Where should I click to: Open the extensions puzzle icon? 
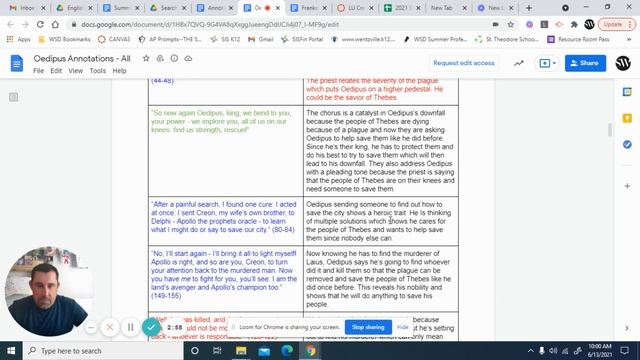pyautogui.click(x=574, y=24)
